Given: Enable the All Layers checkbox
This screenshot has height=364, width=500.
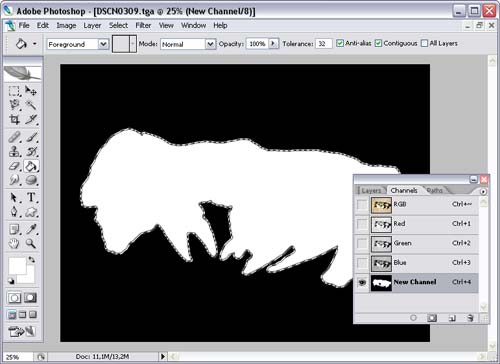Looking at the screenshot, I should (x=424, y=43).
